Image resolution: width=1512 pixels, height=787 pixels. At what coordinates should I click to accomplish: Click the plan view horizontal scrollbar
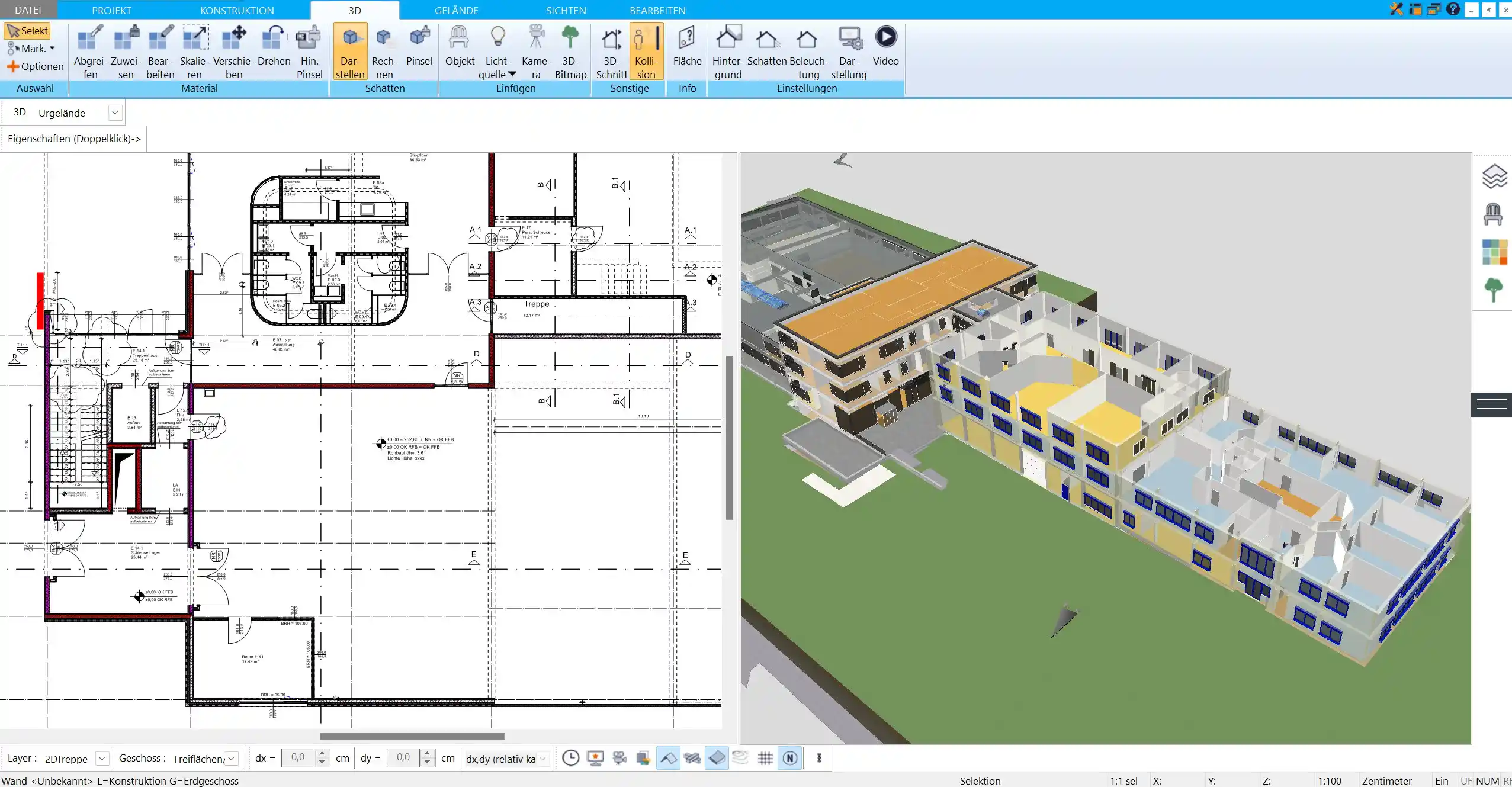tap(412, 736)
